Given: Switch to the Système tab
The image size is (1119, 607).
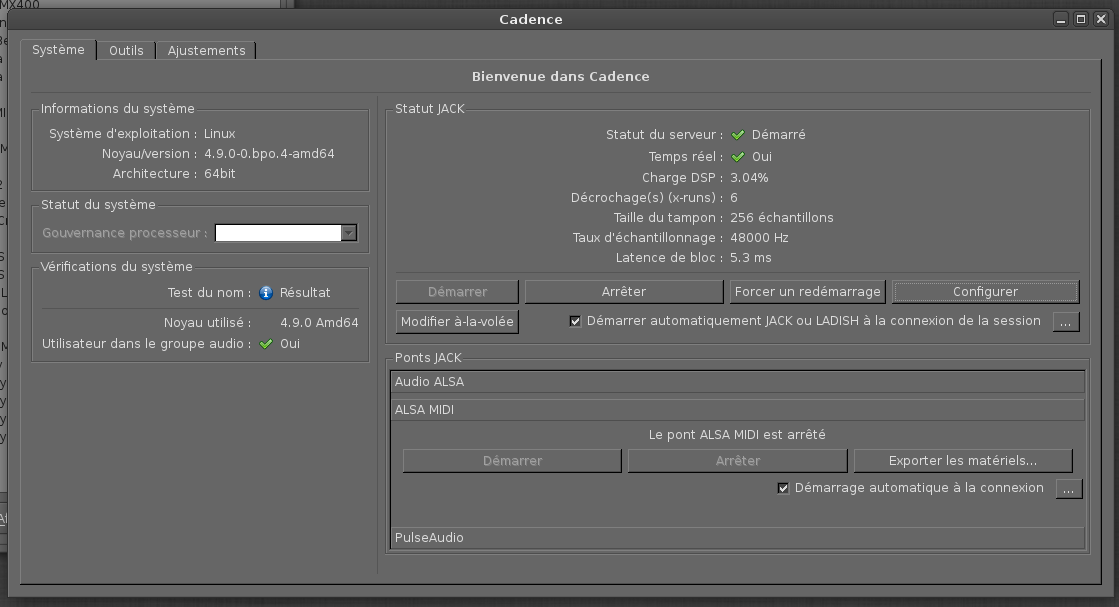Looking at the screenshot, I should click(x=59, y=50).
